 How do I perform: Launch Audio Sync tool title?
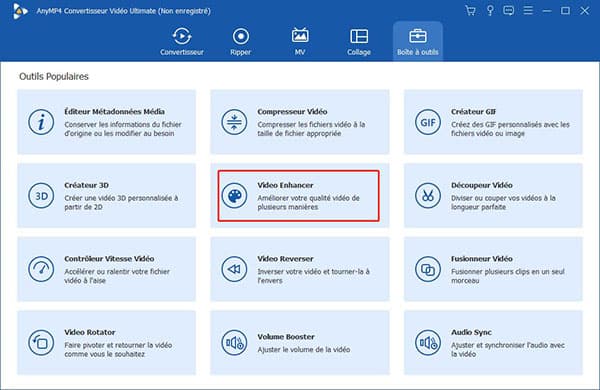point(471,332)
